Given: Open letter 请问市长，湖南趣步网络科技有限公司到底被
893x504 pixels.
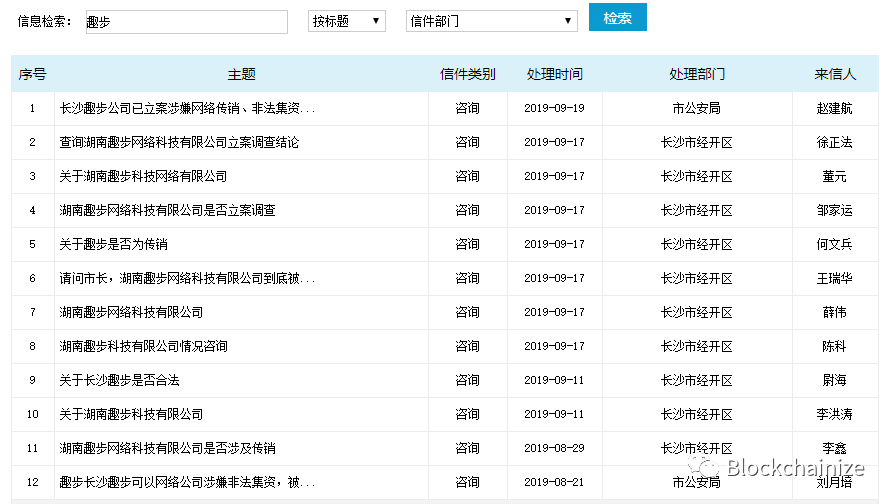Looking at the screenshot, I should [187, 278].
